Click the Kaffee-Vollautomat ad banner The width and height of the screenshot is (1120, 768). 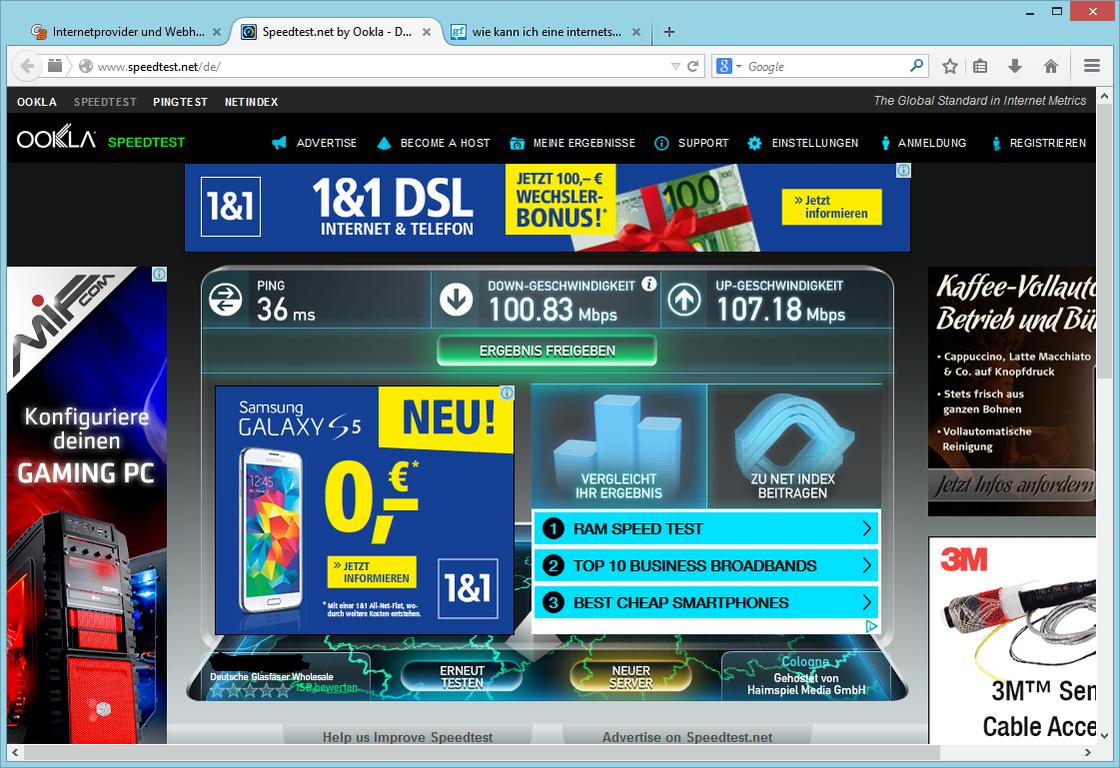coord(1011,392)
